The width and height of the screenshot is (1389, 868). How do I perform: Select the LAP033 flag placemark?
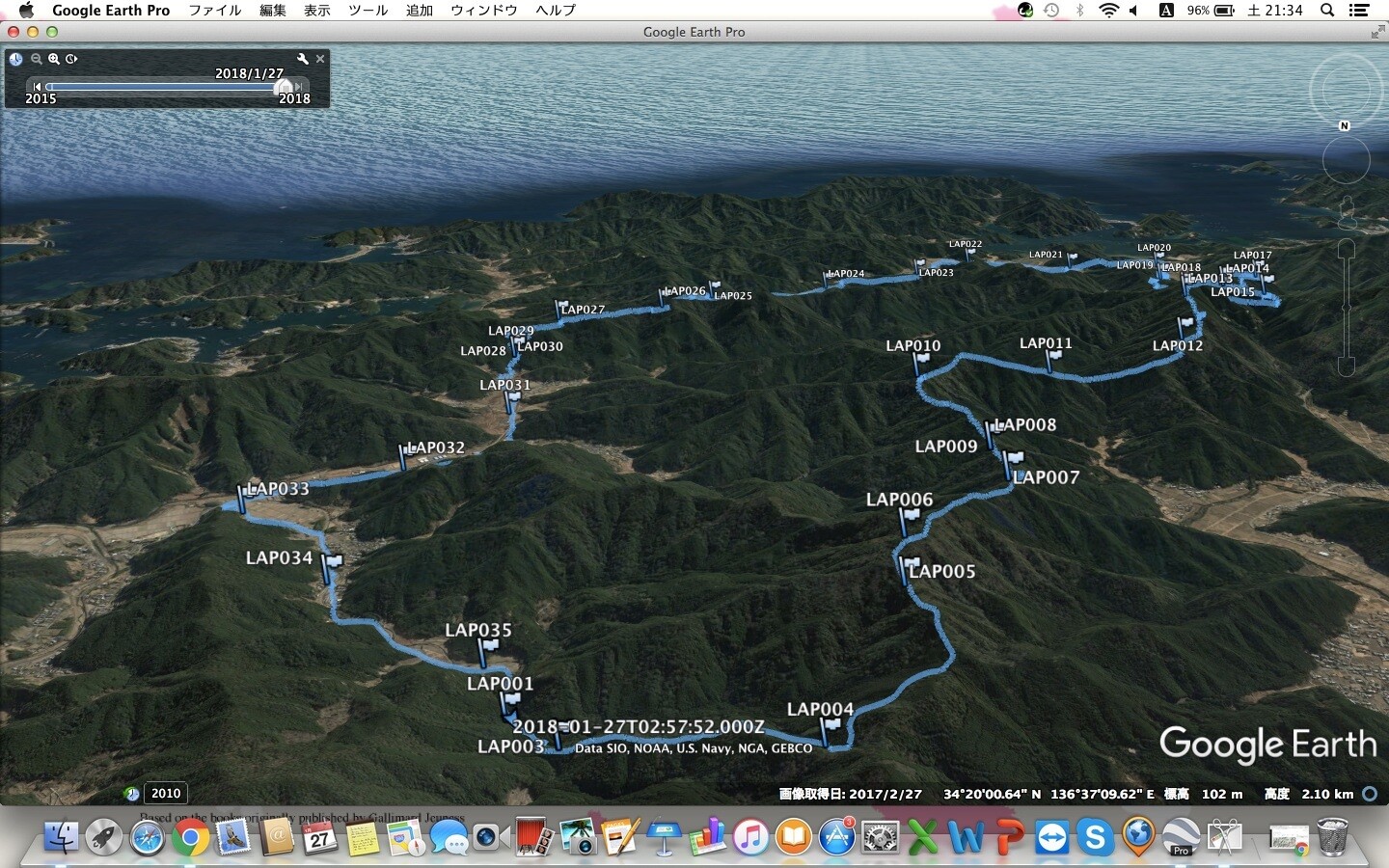tap(242, 498)
